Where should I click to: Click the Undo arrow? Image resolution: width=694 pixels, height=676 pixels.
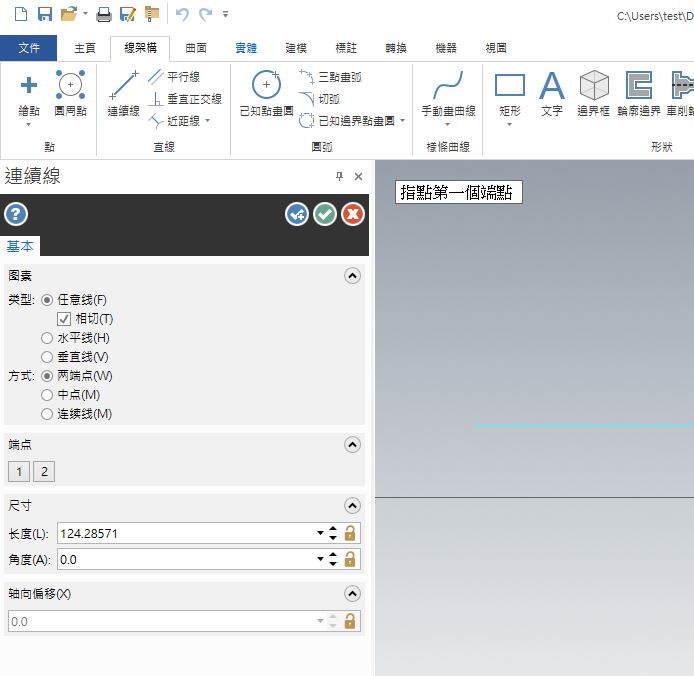coord(182,15)
